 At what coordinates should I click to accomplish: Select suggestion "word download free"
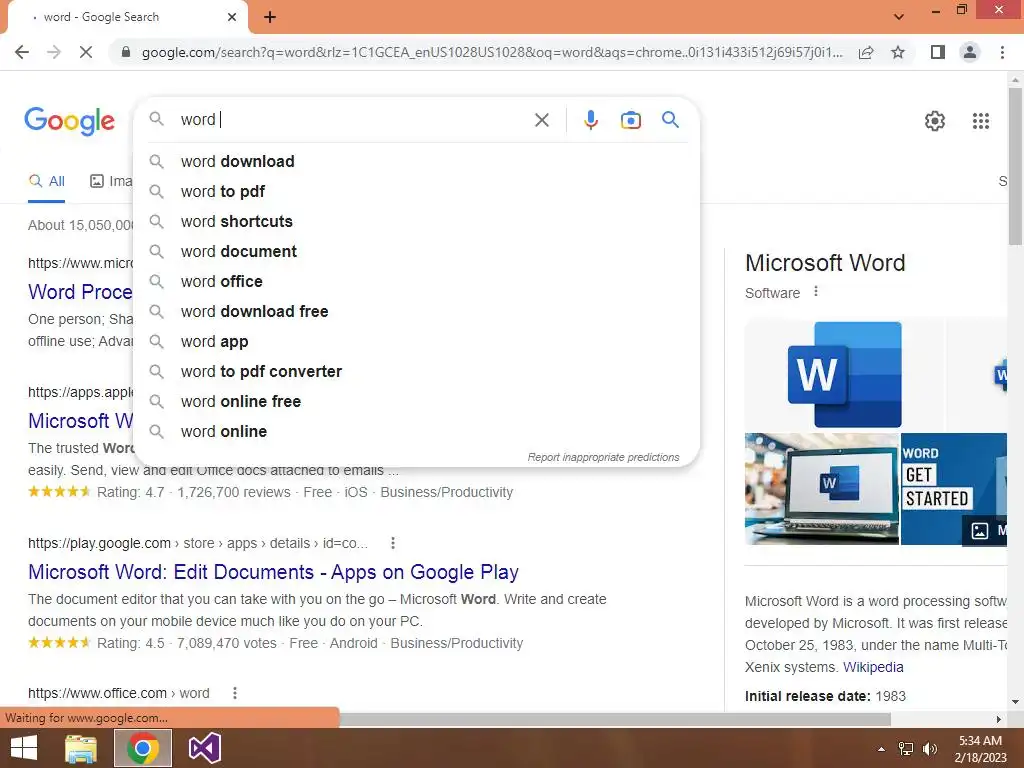point(416,312)
